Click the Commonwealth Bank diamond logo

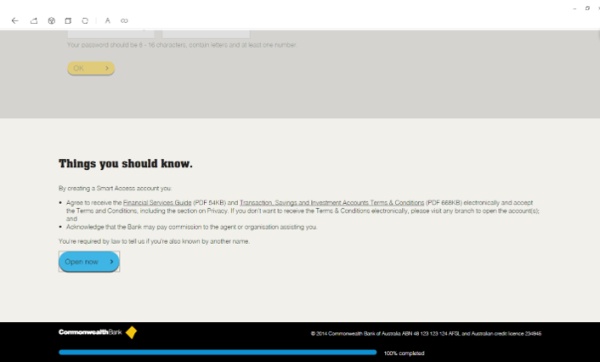coord(131,333)
